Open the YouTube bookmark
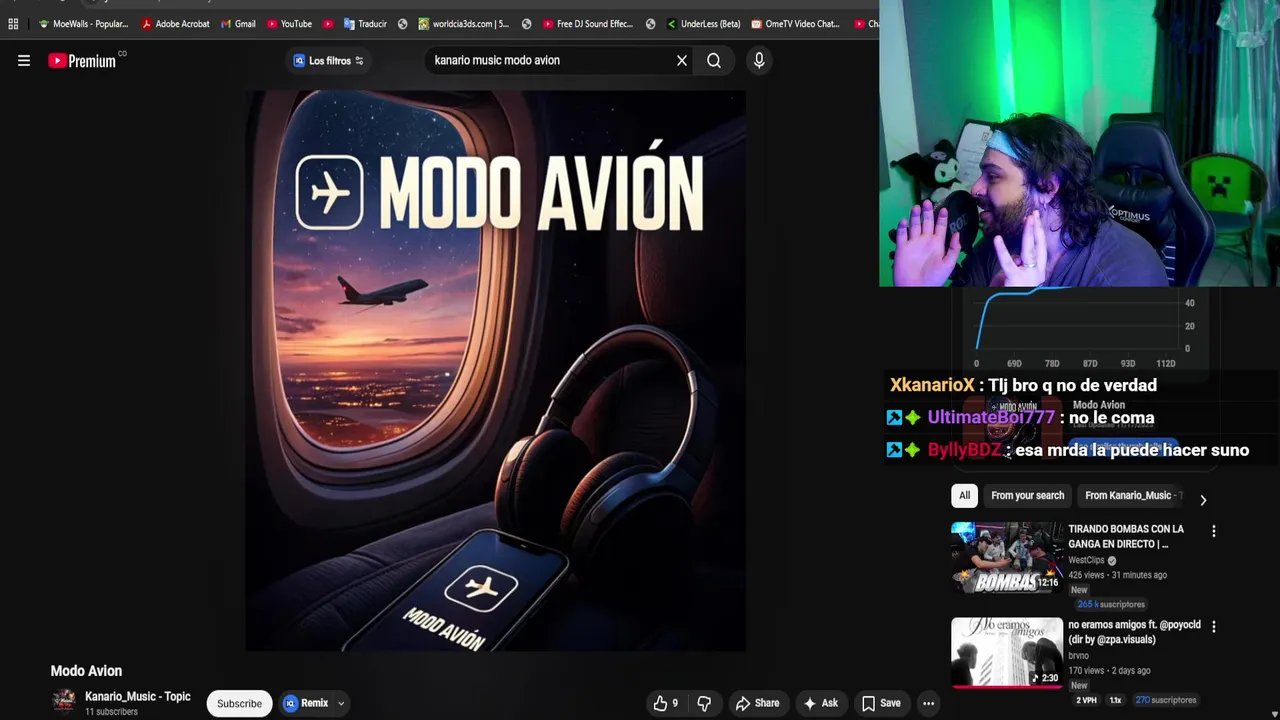This screenshot has width=1280, height=720. [290, 24]
